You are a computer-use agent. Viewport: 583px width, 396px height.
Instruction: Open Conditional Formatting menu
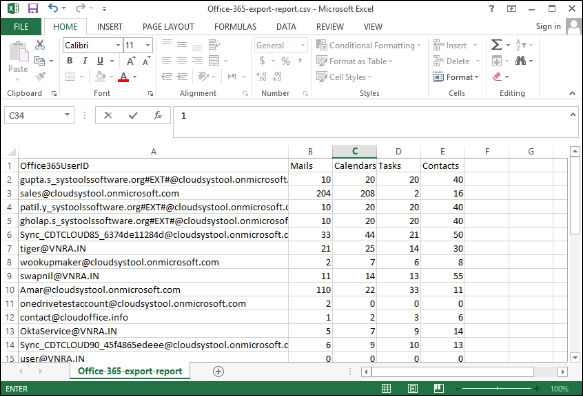point(368,45)
